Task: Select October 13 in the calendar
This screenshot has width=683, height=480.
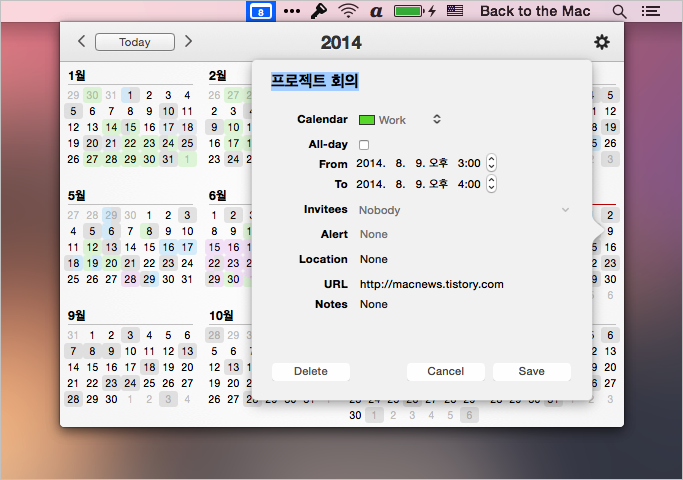Action: (233, 367)
